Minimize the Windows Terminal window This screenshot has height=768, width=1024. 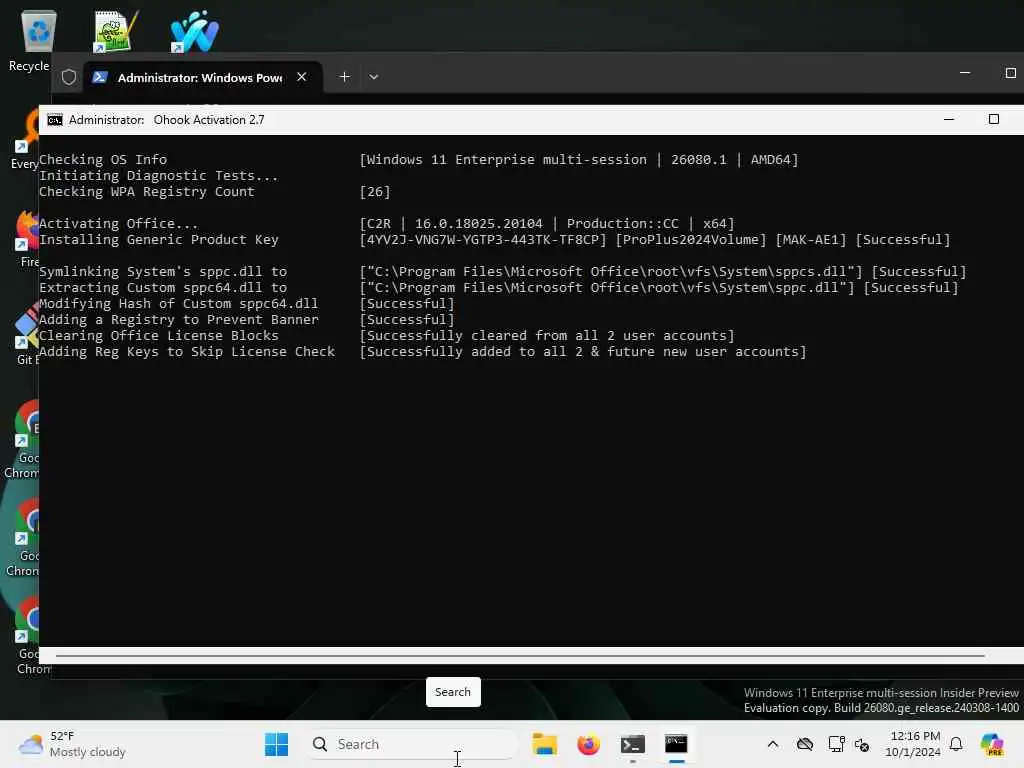(965, 72)
